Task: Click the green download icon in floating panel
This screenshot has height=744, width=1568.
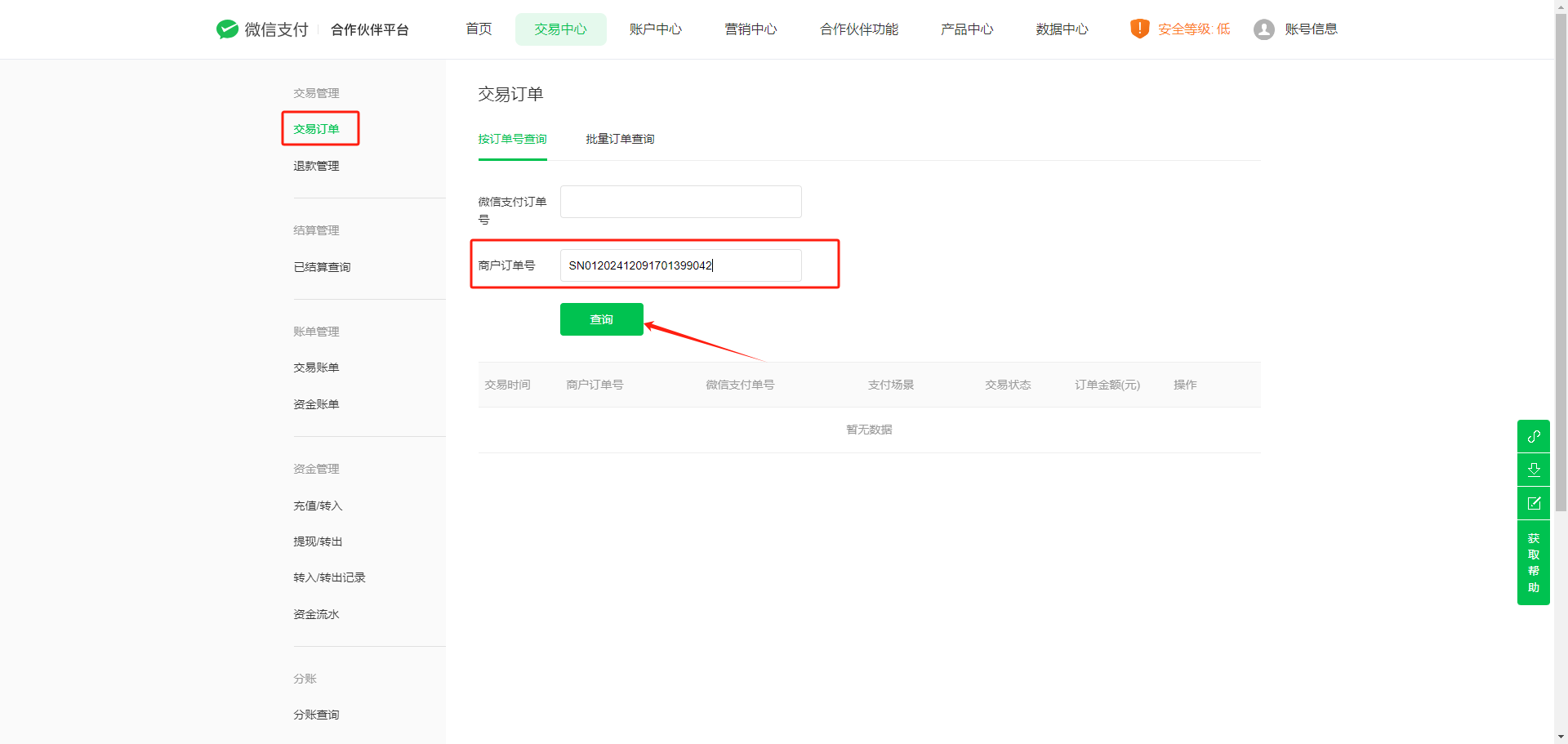Action: (x=1533, y=470)
